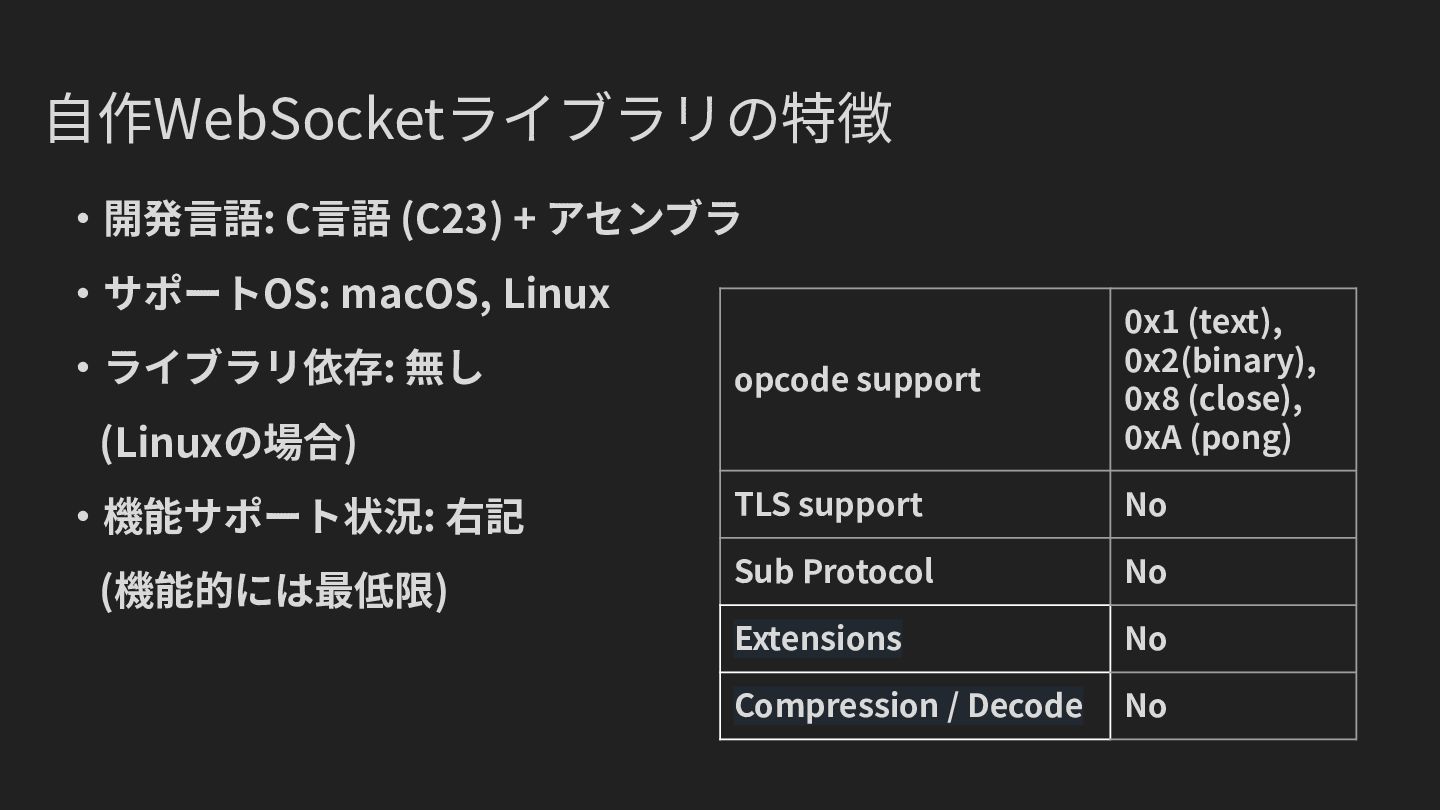Image resolution: width=1440 pixels, height=810 pixels.
Task: Click the '(Linuxの場合)' text line
Action: [x=228, y=443]
